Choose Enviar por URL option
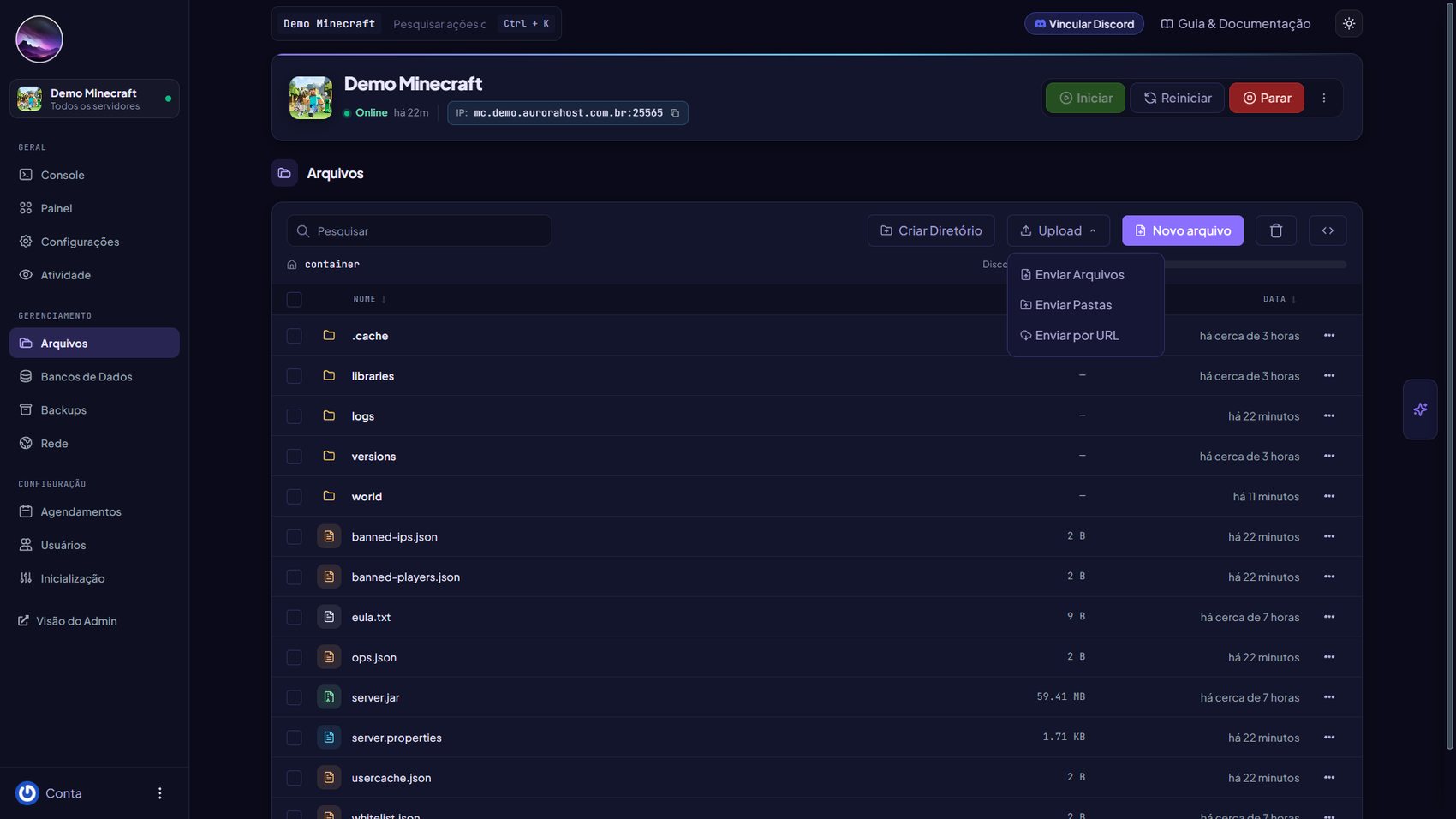The height and width of the screenshot is (819, 1456). (x=1085, y=336)
